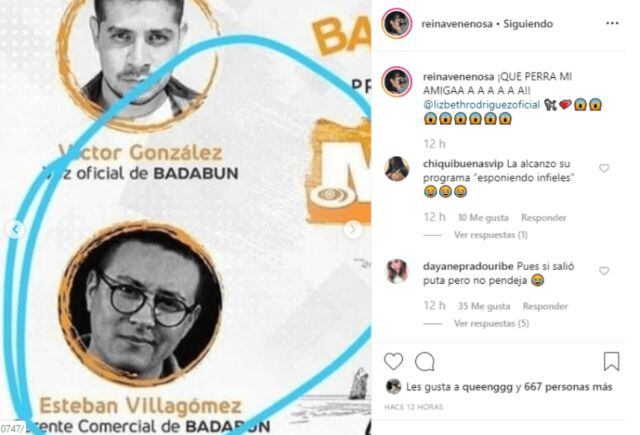The height and width of the screenshot is (435, 640).
Task: Reply to chiquibuenasvip's comment
Action: (544, 218)
